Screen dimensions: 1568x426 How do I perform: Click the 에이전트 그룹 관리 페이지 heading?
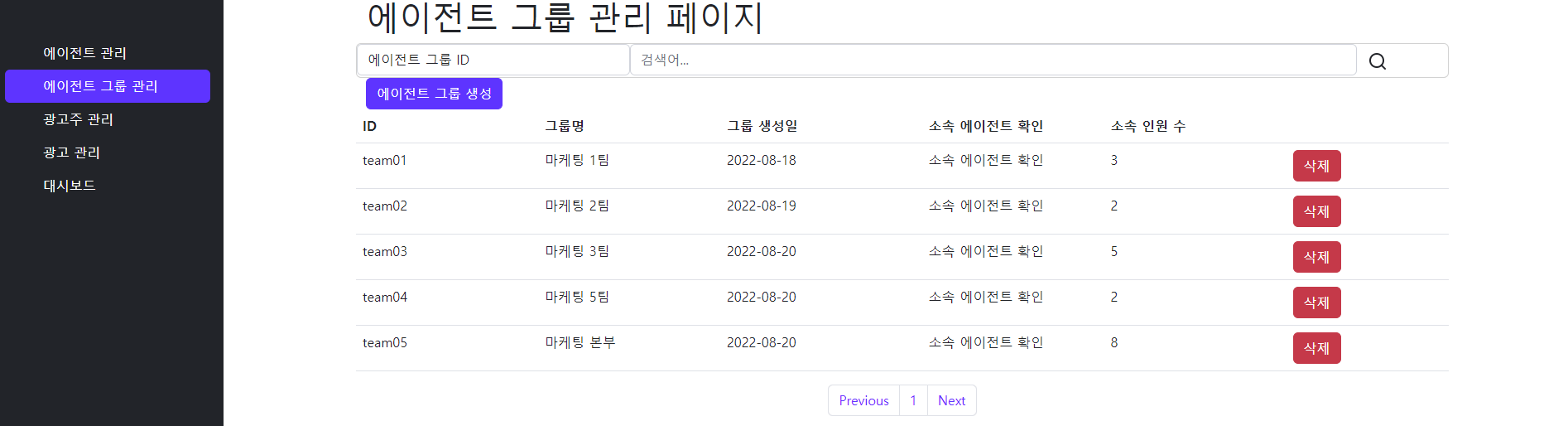[565, 17]
